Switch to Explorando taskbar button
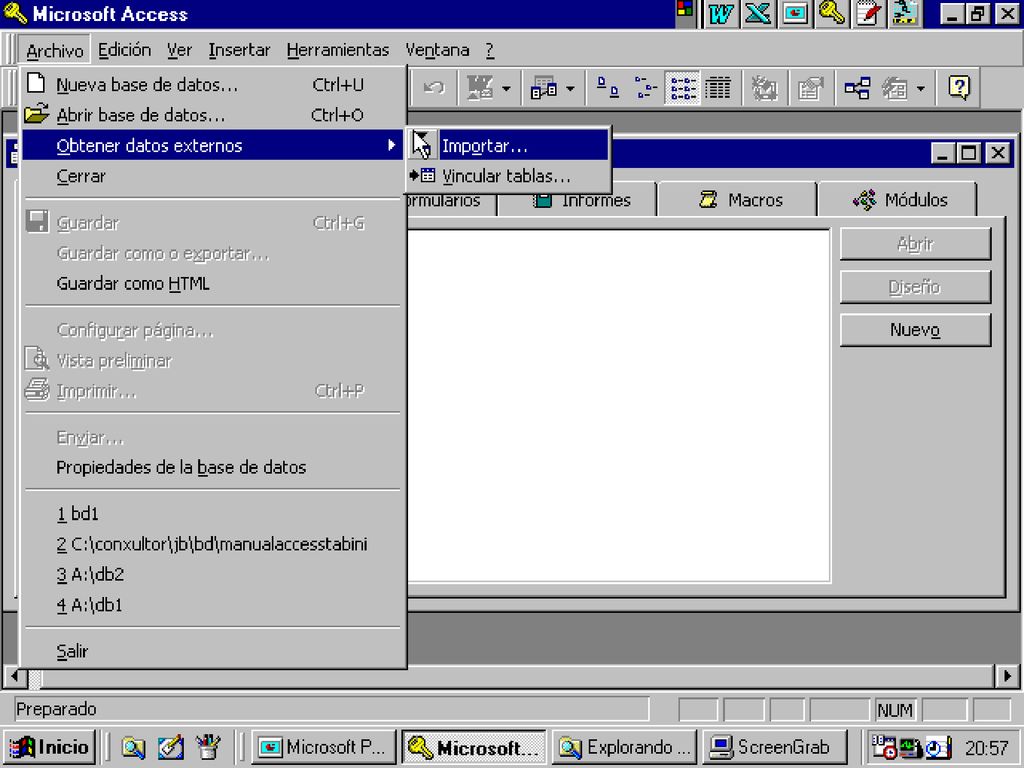 click(x=624, y=747)
